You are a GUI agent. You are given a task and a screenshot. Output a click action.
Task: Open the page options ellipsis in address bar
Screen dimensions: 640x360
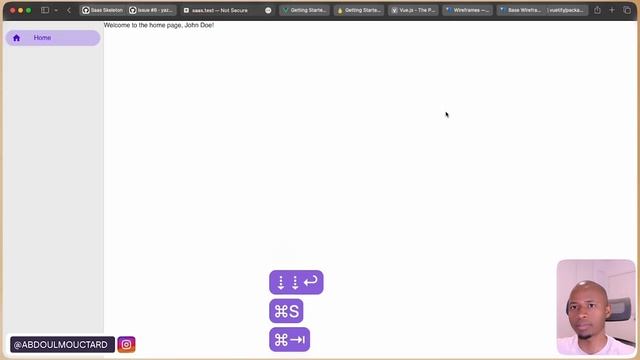tap(268, 10)
